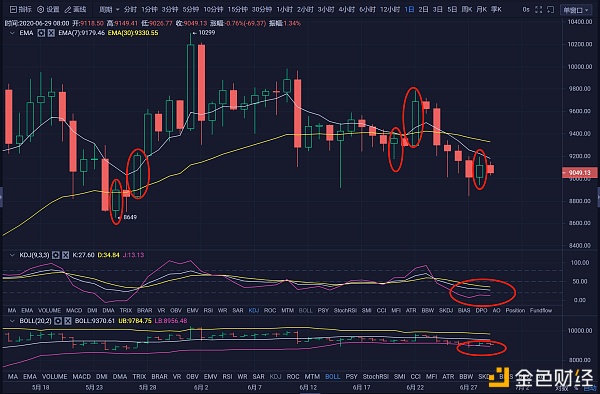Switch to 分时 time-sharing view
600x394 pixels.
click(x=130, y=9)
